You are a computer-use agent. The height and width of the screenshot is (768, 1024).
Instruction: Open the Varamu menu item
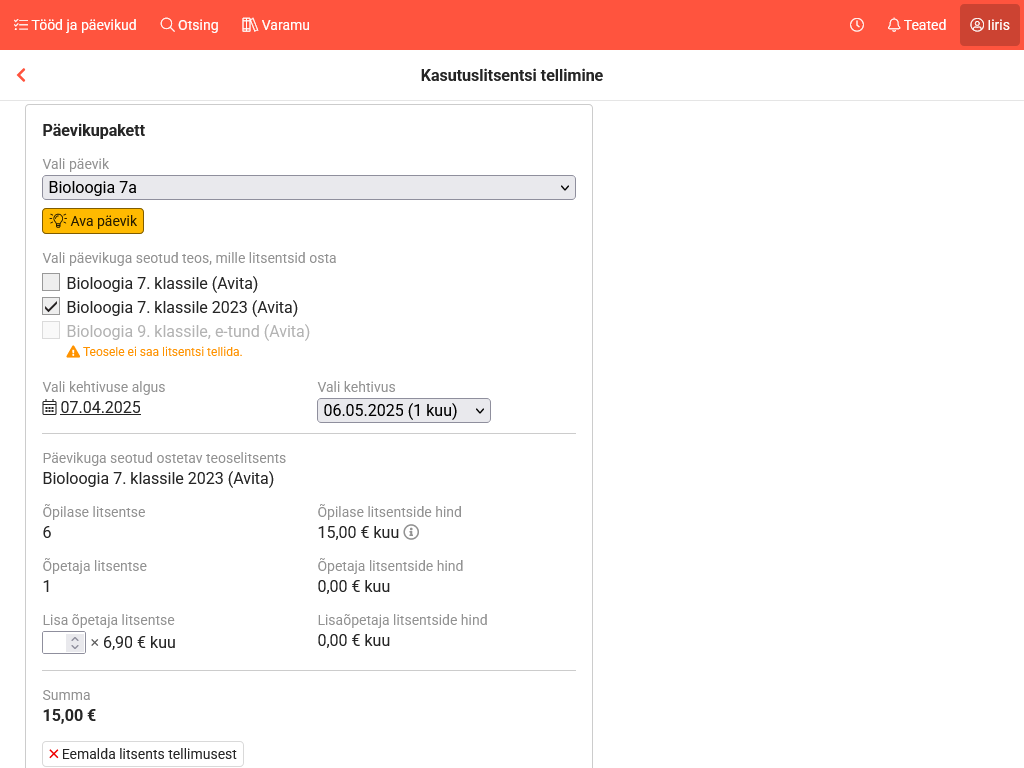pos(276,25)
